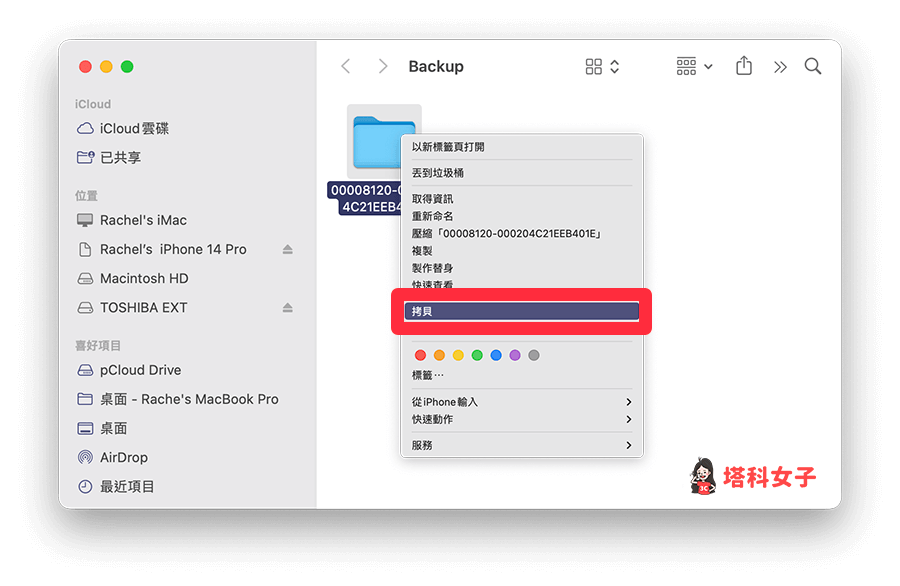Switch to the icon grid view
Viewport: 900px width, 586px height.
(593, 67)
